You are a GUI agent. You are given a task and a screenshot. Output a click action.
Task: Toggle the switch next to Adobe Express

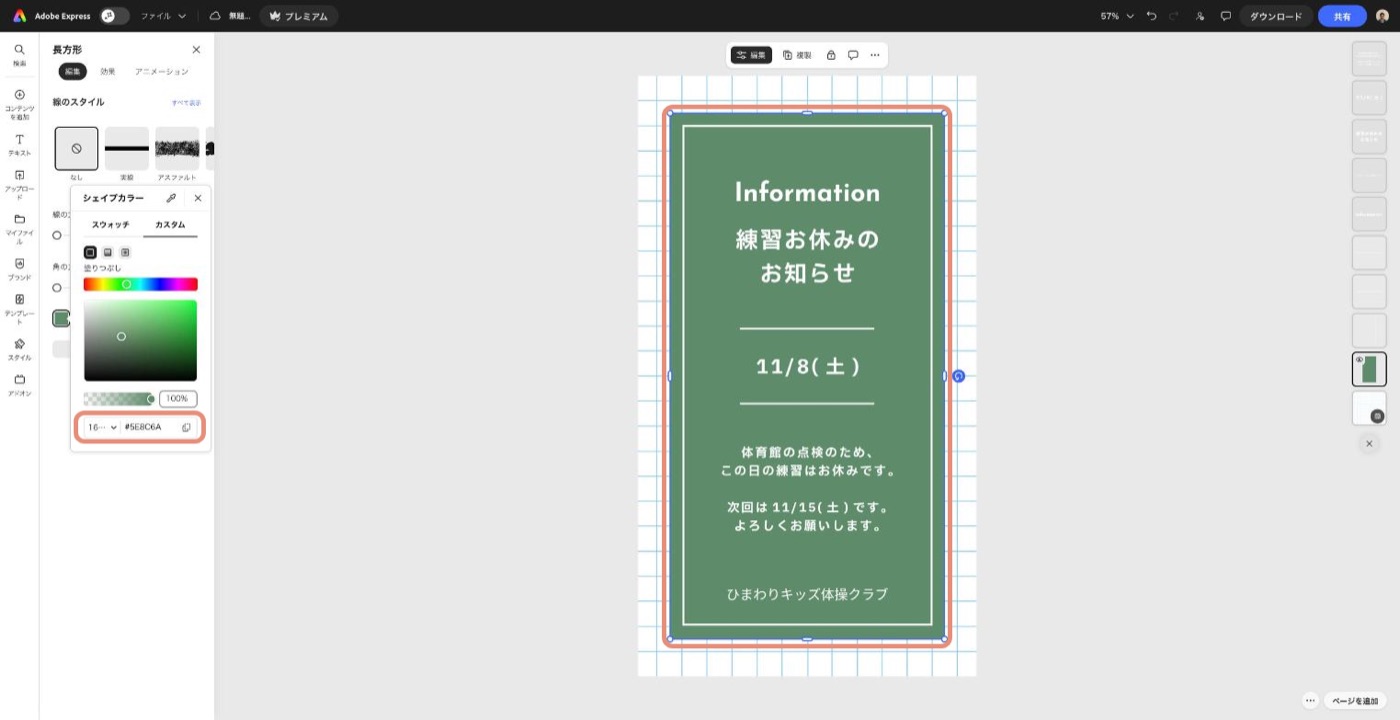[115, 16]
